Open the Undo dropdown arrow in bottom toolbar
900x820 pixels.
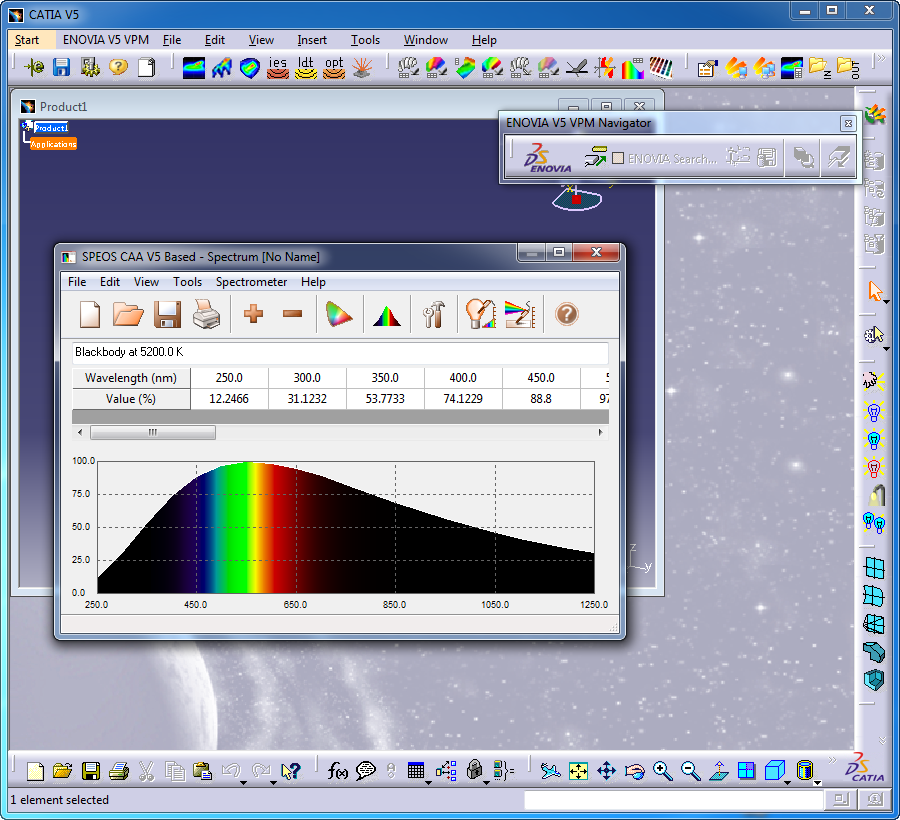click(243, 783)
